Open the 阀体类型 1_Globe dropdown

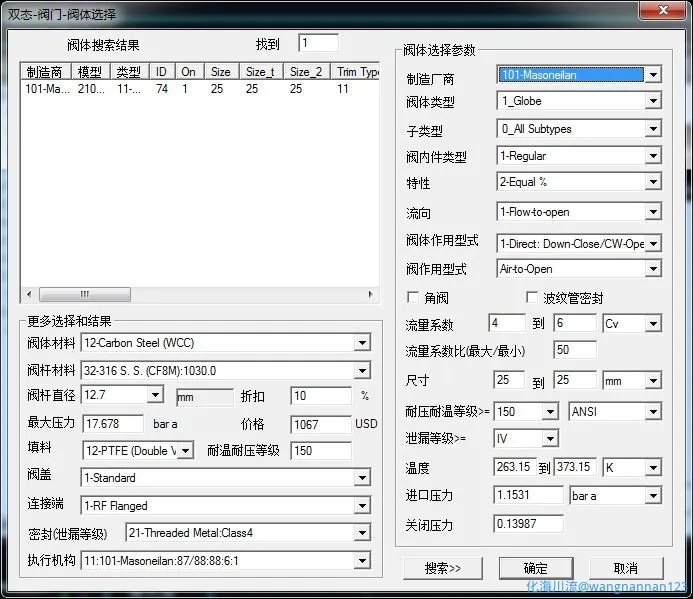click(653, 101)
